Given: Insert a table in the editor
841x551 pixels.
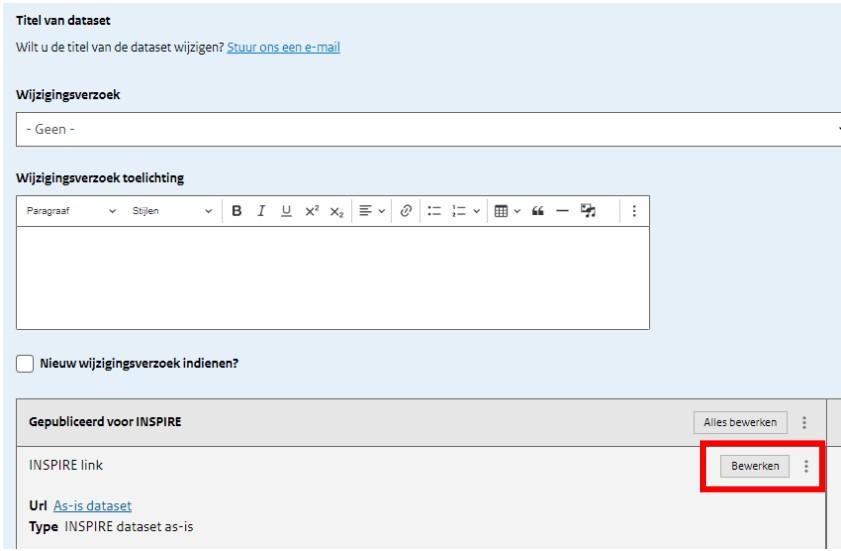Looking at the screenshot, I should 501,211.
